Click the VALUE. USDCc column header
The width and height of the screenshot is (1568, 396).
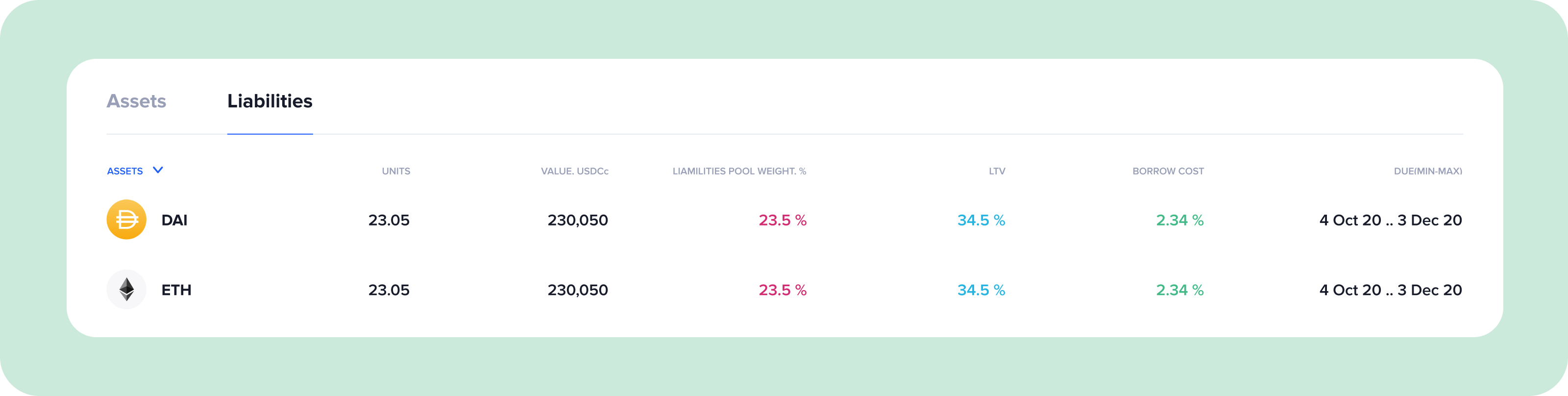pyautogui.click(x=575, y=171)
